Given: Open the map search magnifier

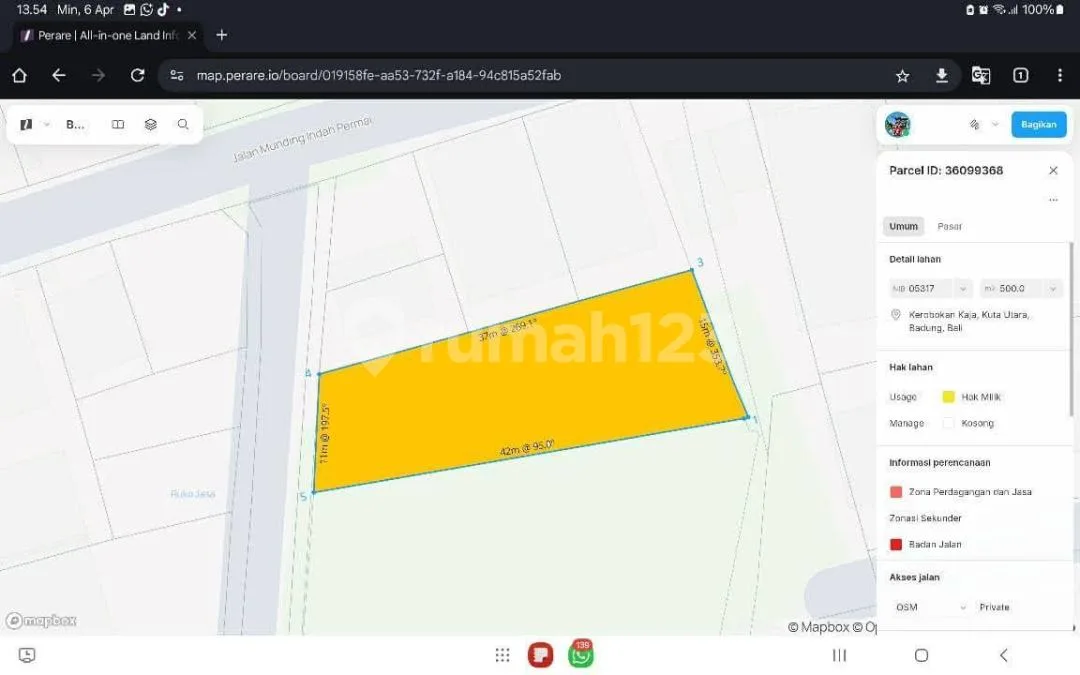Looking at the screenshot, I should pyautogui.click(x=183, y=125).
